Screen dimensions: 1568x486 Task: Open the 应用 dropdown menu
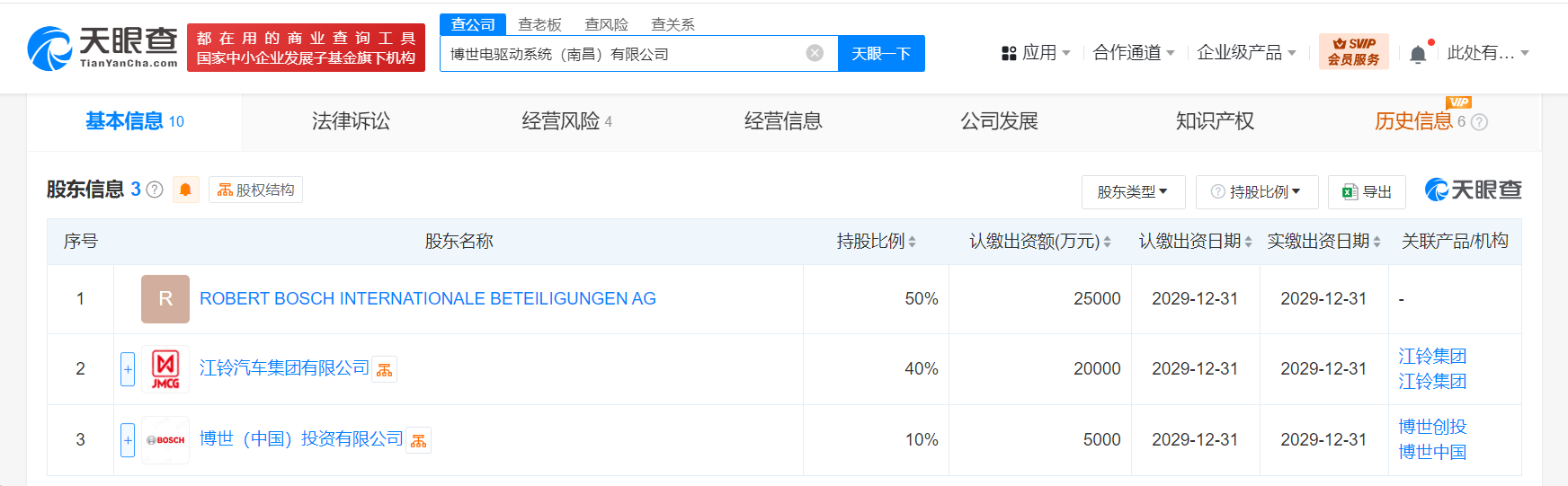pyautogui.click(x=1036, y=53)
